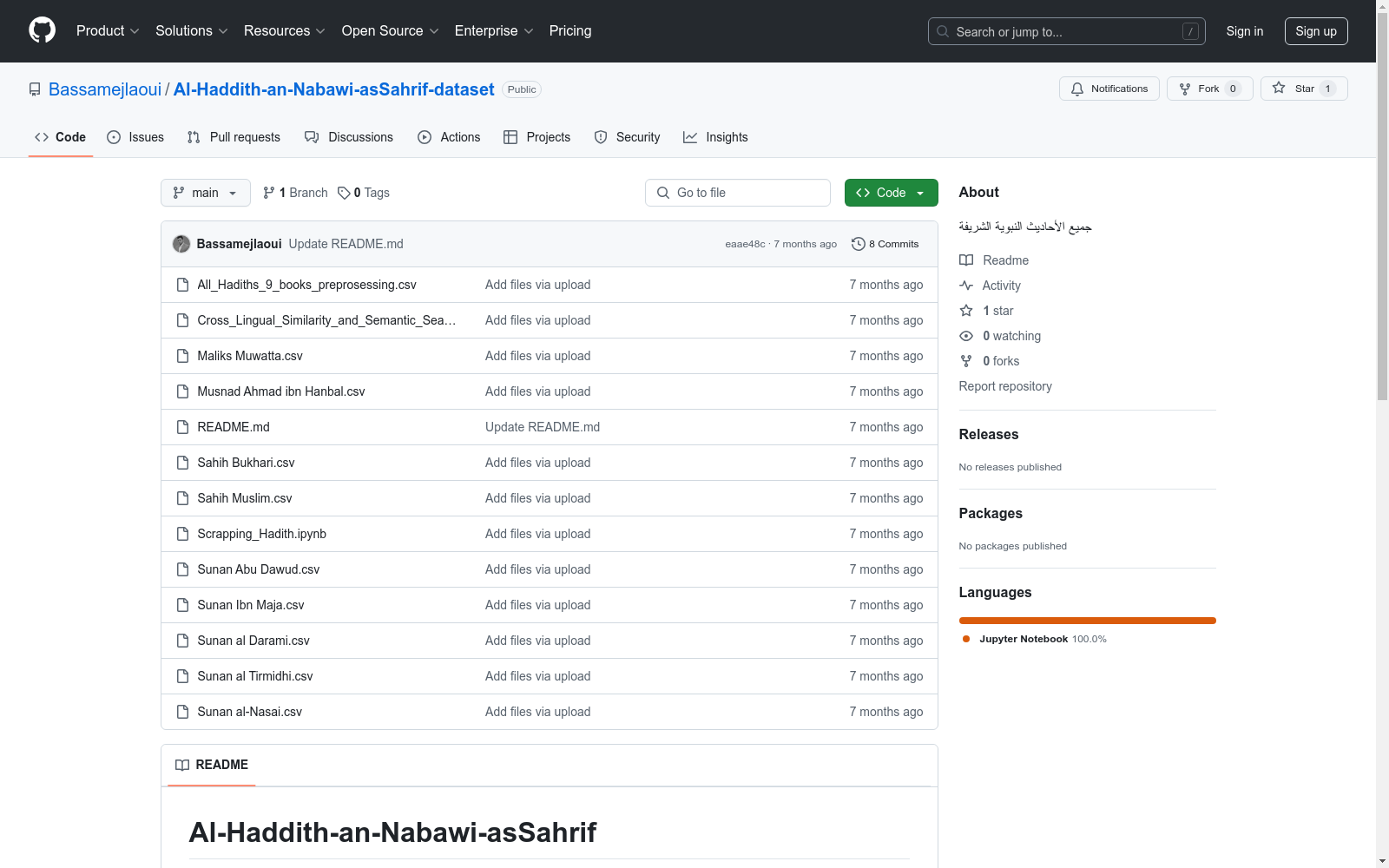Click file icon beside Sahih Muslim.csv
Viewport: 1389px width, 868px height.
[182, 498]
